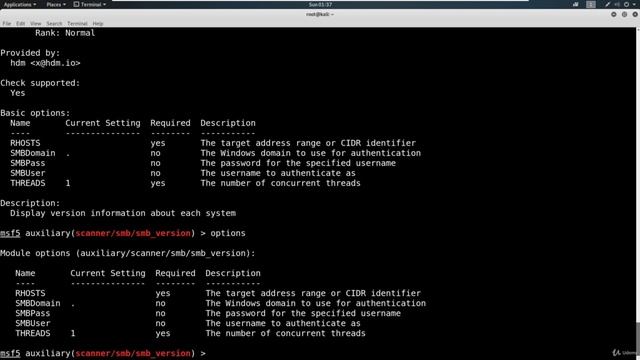Click red scanner/smb/smb_version in options prompt
The image size is (640, 360).
(133, 233)
